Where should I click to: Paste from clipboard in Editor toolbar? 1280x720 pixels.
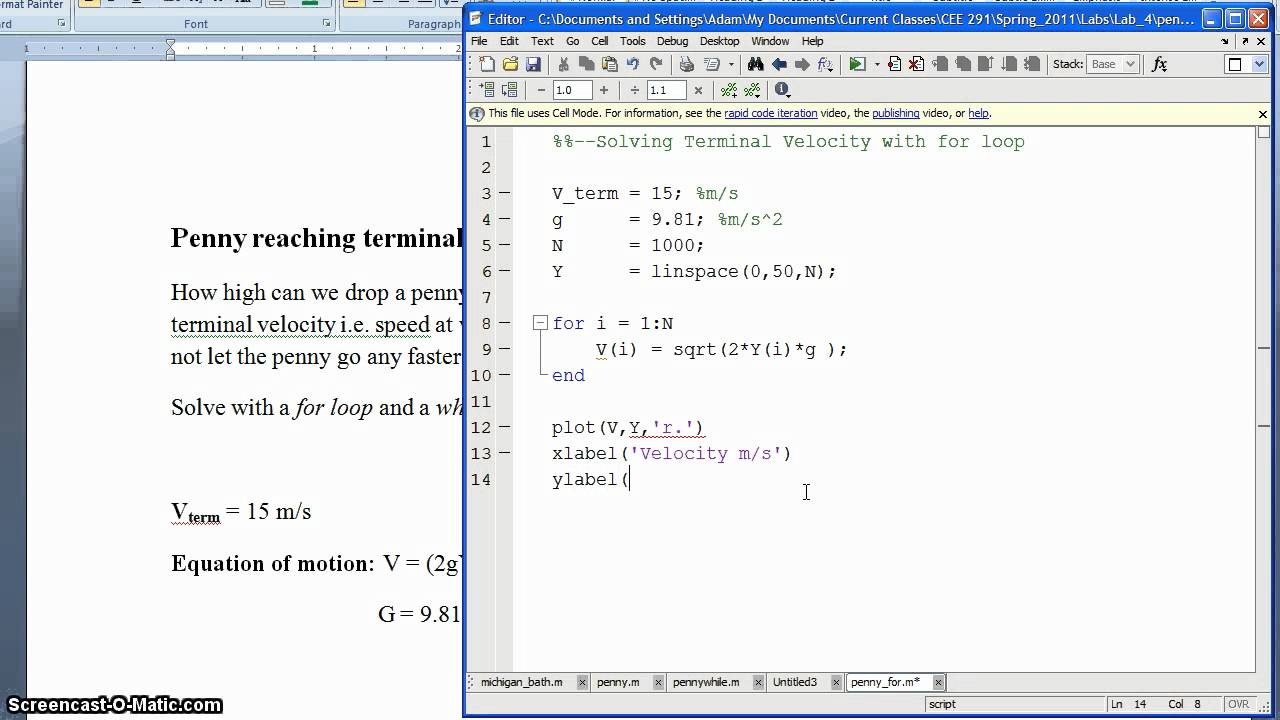coord(610,64)
